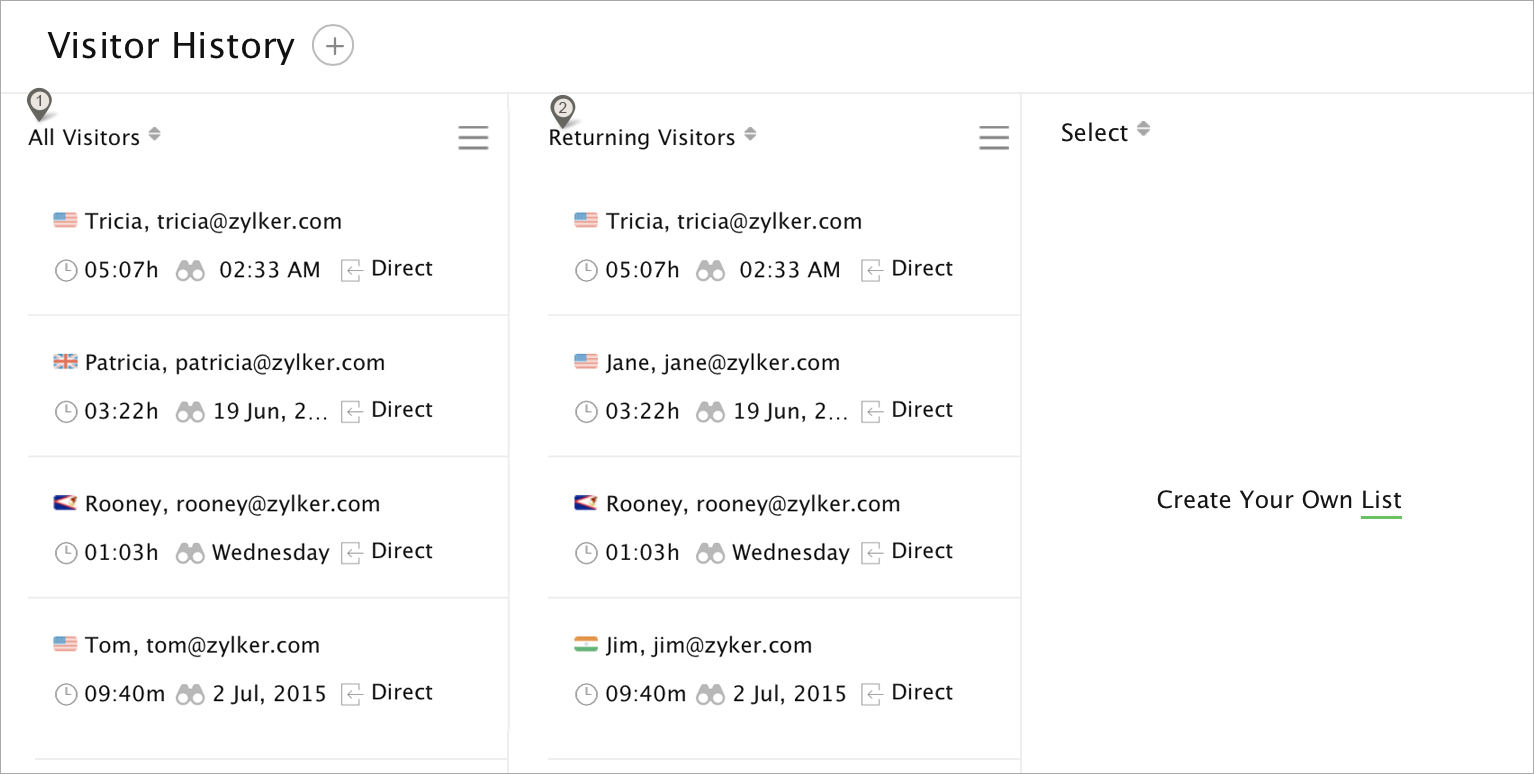Open the Select list dropdown

coord(1143,130)
